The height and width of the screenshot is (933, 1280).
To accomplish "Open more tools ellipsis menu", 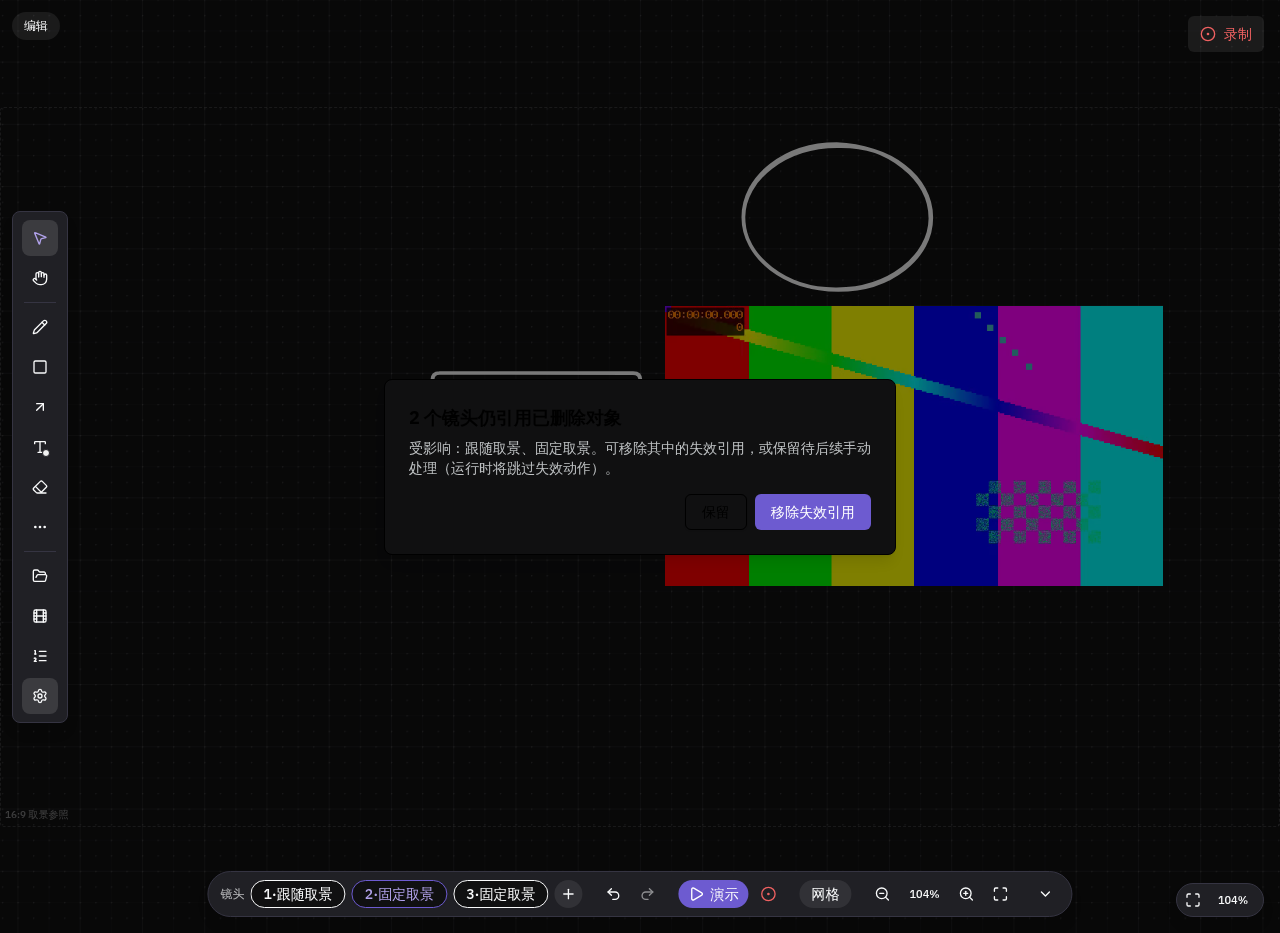I will pyautogui.click(x=40, y=527).
